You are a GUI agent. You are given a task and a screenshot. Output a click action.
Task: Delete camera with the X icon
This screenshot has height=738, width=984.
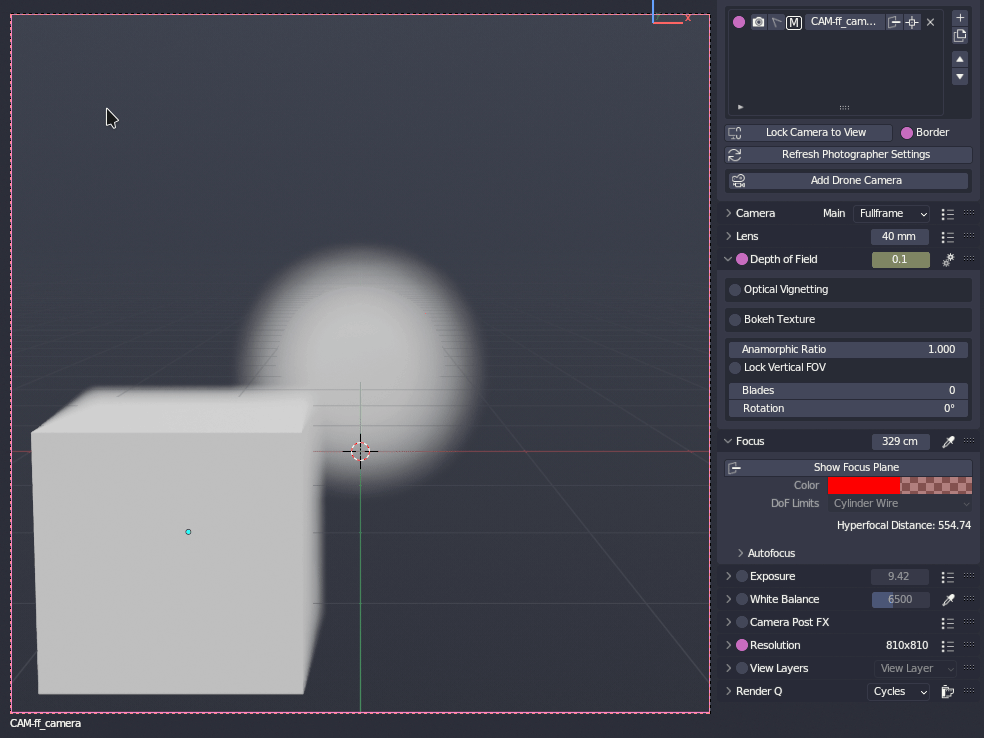(x=931, y=22)
